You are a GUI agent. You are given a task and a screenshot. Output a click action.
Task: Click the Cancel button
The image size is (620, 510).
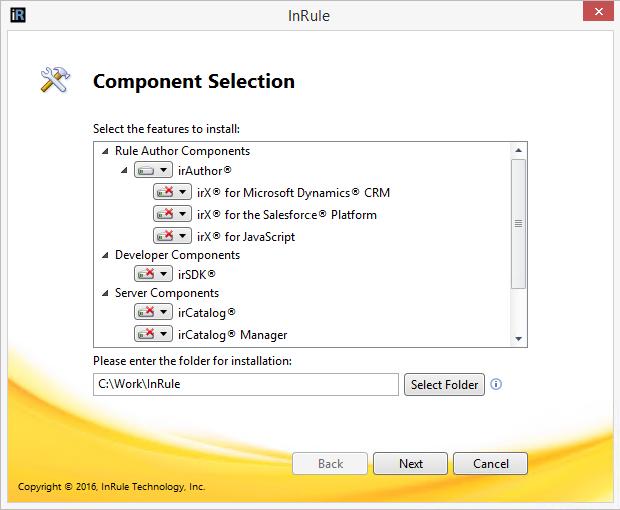[x=490, y=463]
